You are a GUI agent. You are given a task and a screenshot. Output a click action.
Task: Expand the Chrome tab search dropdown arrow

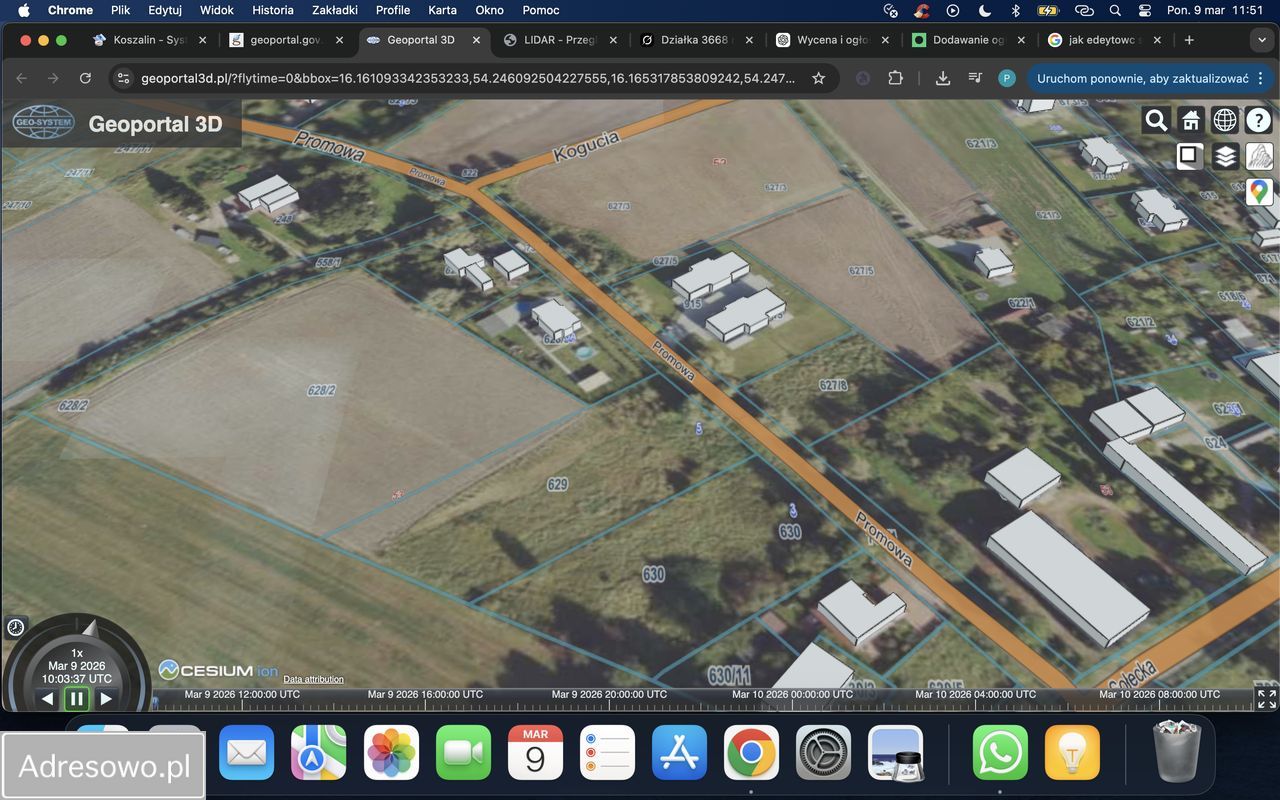pos(1260,40)
